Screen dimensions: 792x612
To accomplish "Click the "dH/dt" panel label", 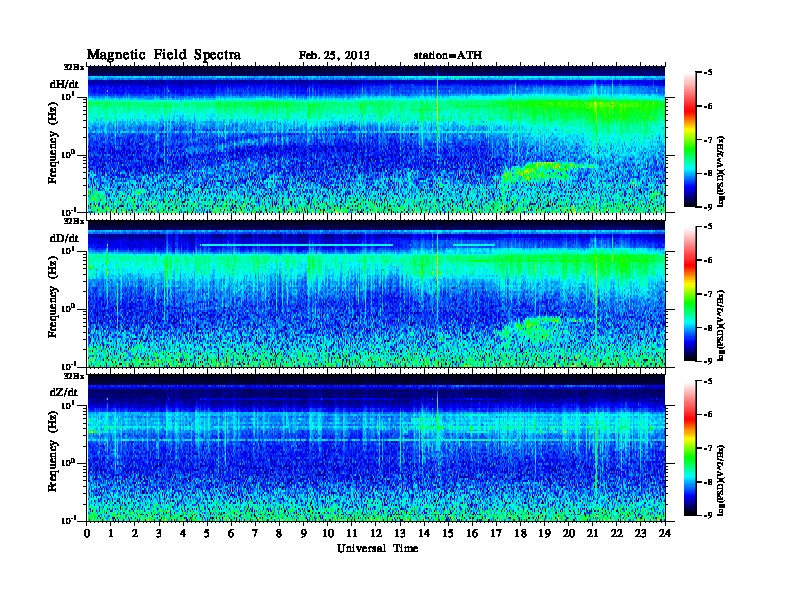I will point(64,84).
